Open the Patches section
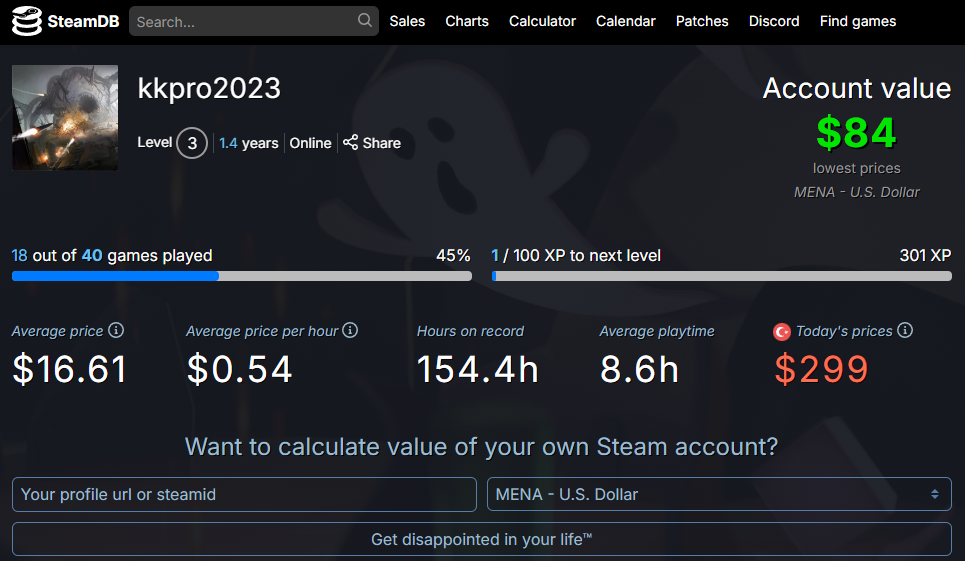Image resolution: width=965 pixels, height=561 pixels. point(702,21)
